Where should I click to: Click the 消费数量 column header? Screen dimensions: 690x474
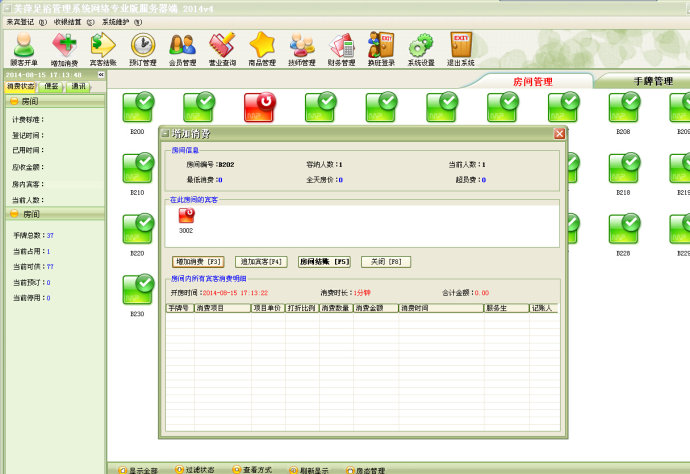336,308
